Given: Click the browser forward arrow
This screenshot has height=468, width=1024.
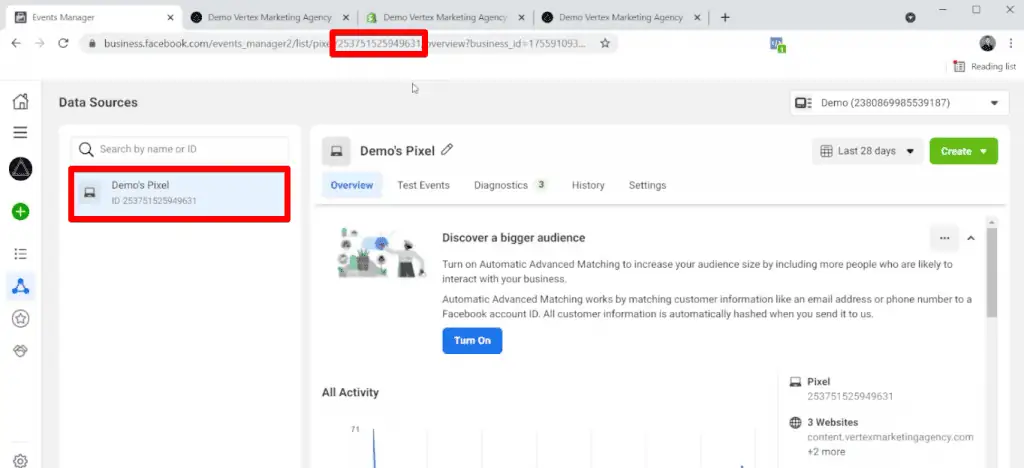Looking at the screenshot, I should click(x=40, y=43).
